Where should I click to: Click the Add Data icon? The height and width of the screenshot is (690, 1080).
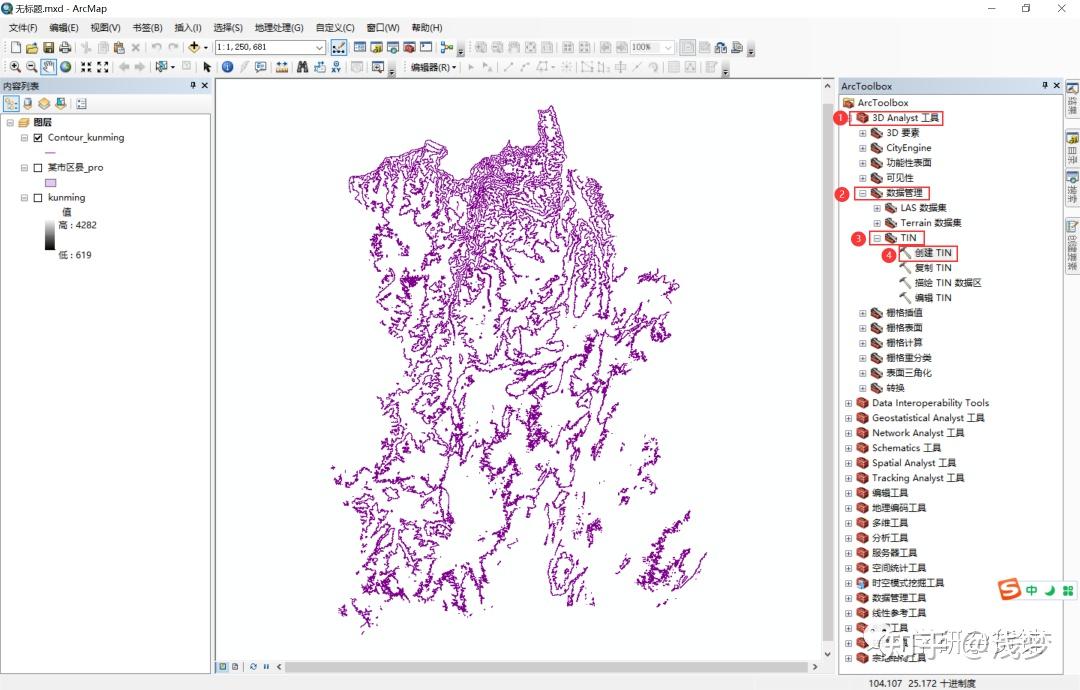(194, 46)
